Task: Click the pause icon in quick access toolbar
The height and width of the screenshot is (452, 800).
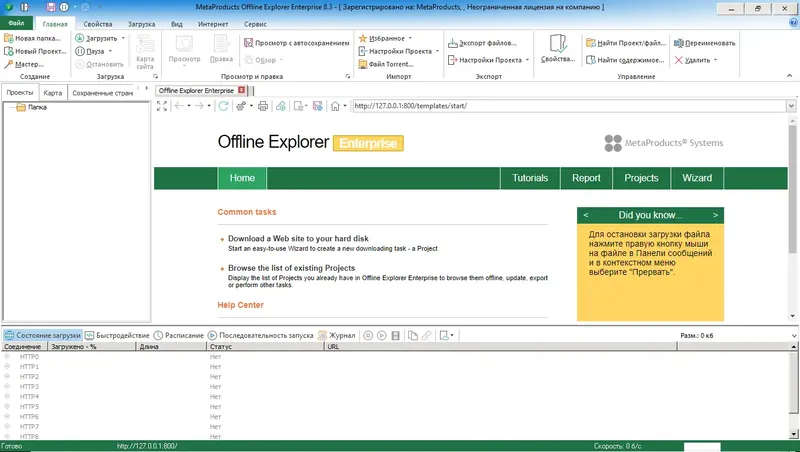Action: (x=64, y=7)
